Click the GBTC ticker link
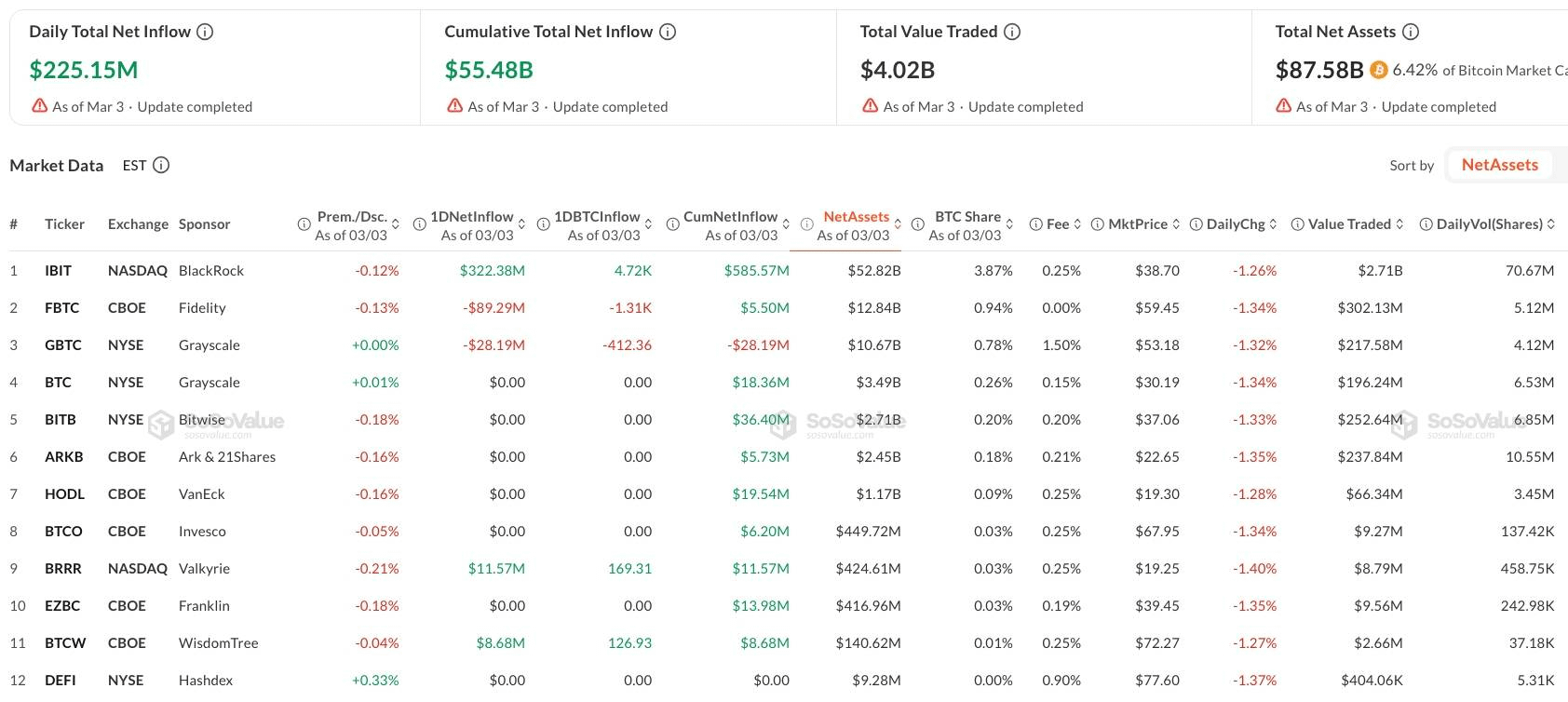 [x=62, y=345]
